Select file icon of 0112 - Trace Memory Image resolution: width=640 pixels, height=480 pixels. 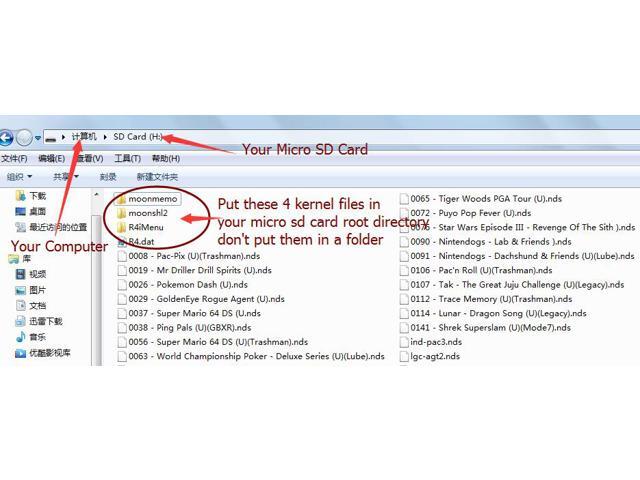tap(404, 299)
